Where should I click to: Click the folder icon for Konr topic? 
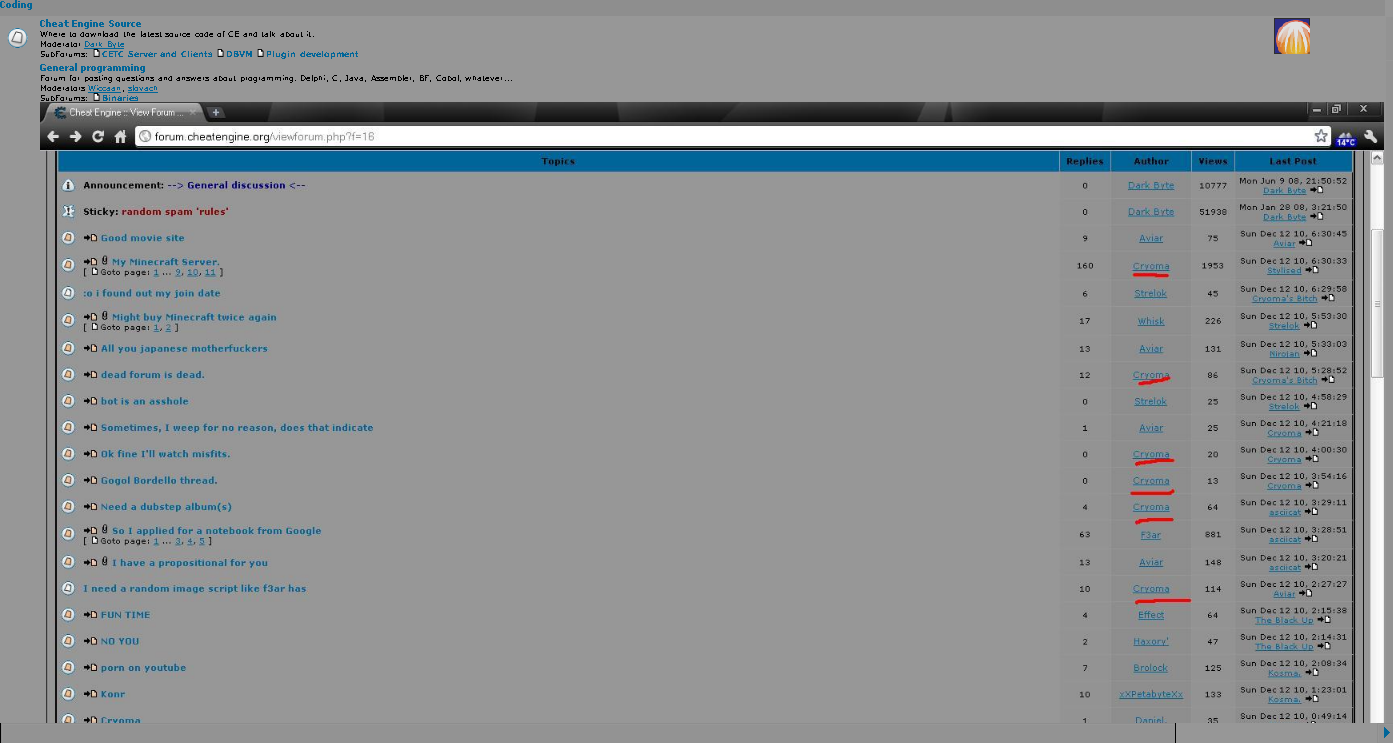pos(68,694)
